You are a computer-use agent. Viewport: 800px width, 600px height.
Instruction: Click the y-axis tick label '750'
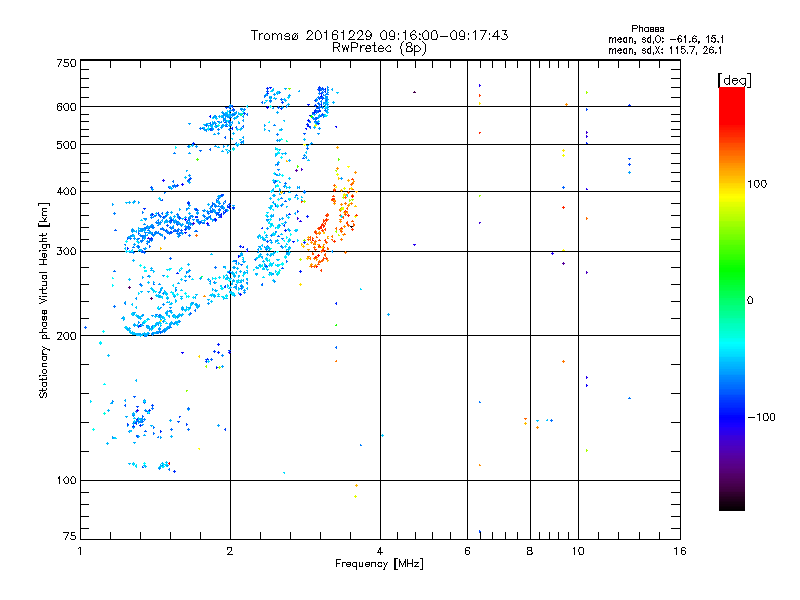pos(67,63)
